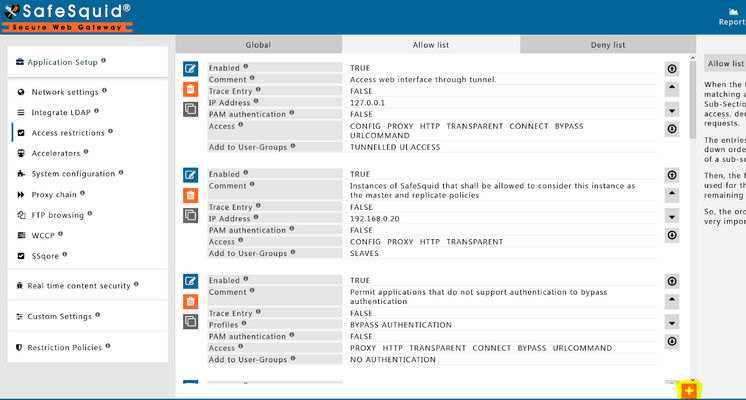
Task: Move NO AUTHENTICATION entry to bottom
Action: coord(672,341)
